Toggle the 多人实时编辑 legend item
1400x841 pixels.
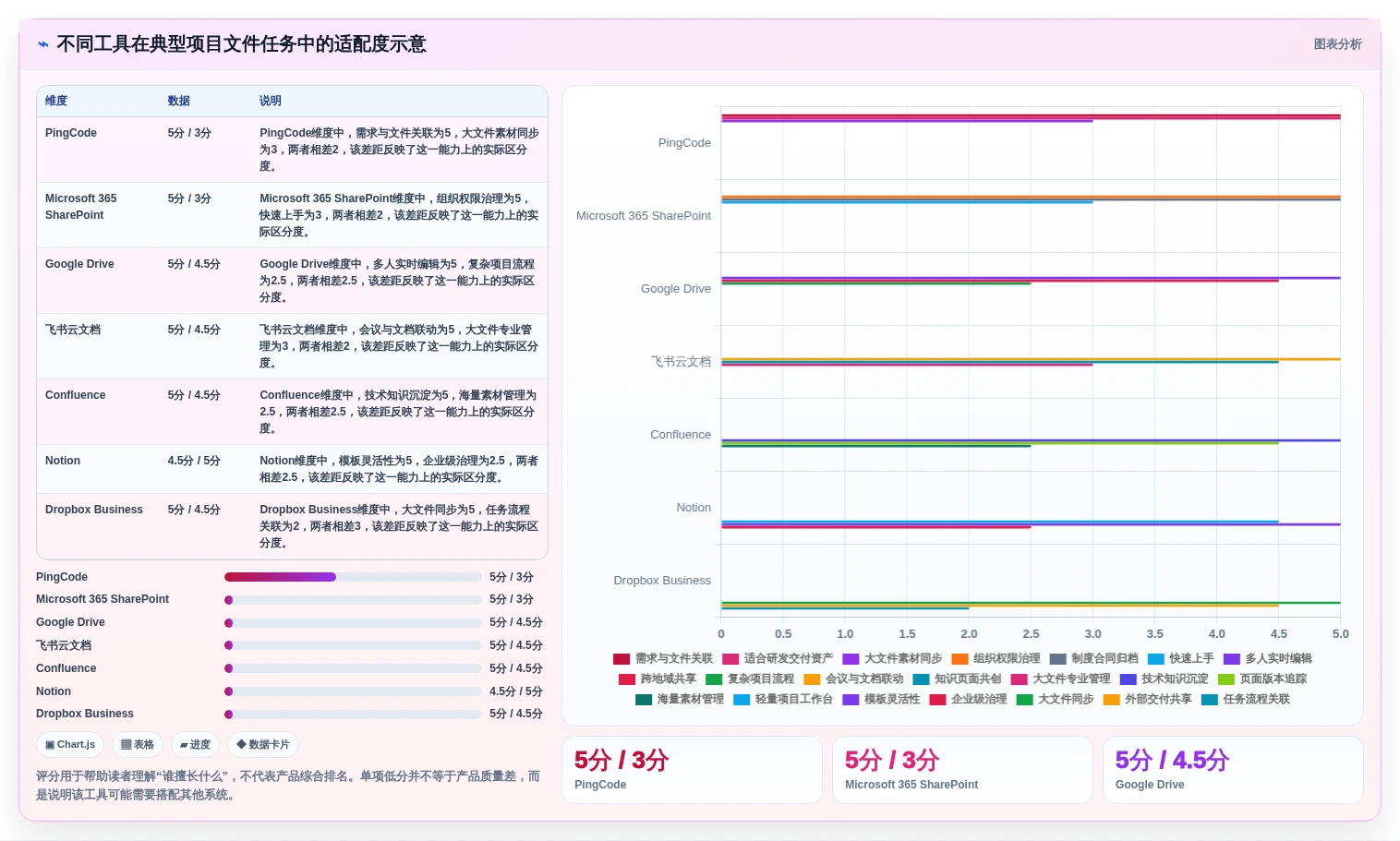click(1267, 658)
